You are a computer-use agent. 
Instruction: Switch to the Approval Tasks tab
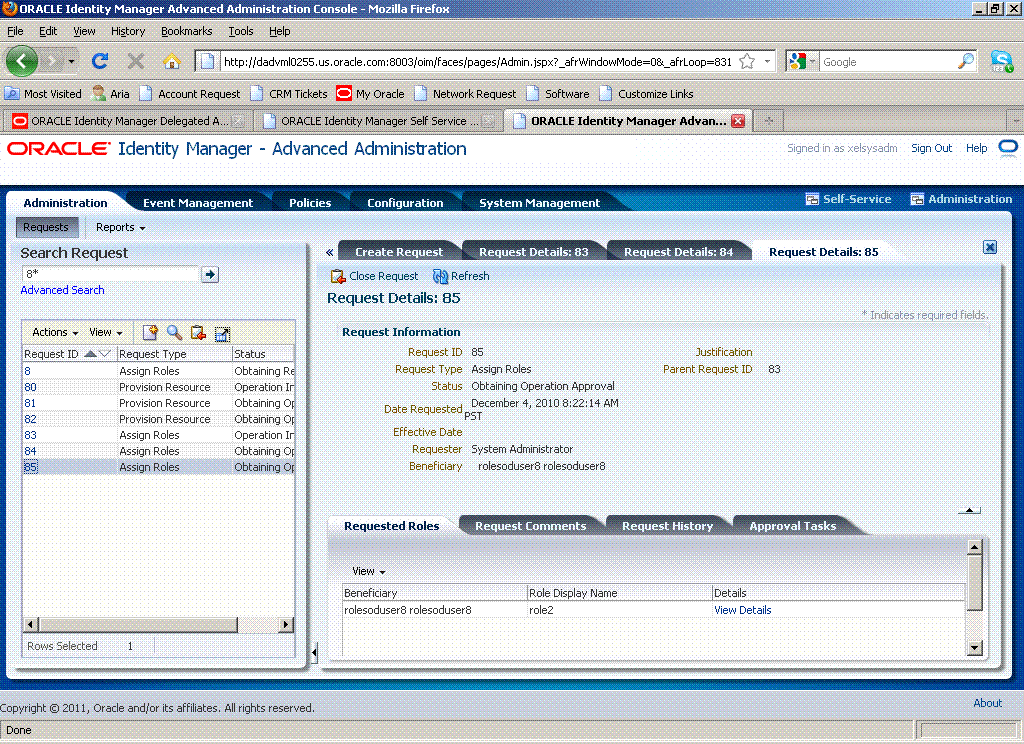click(x=792, y=525)
